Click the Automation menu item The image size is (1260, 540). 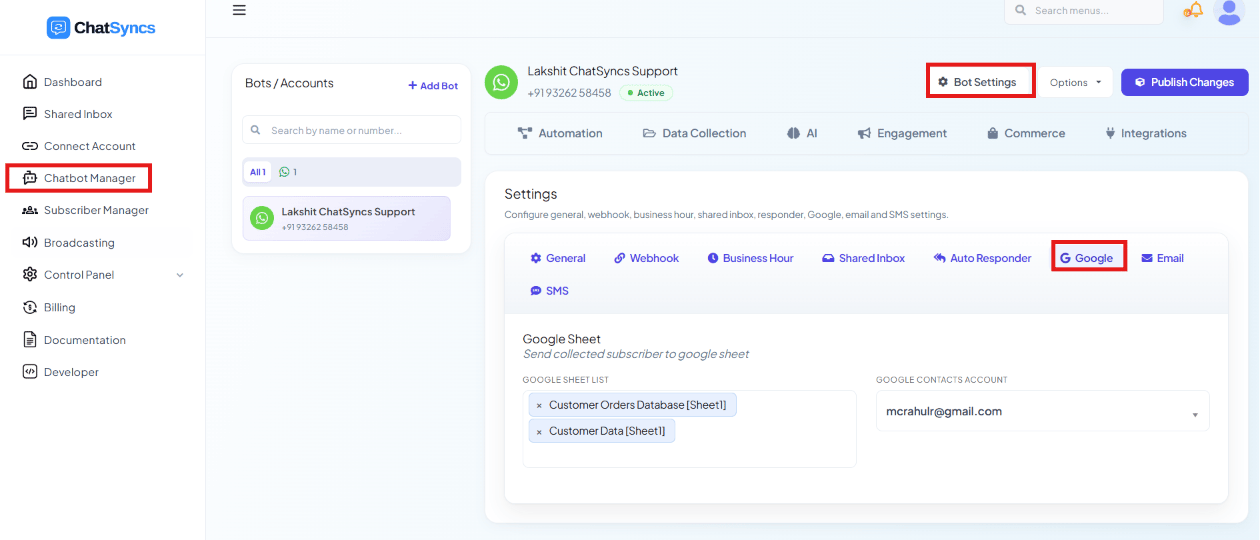coord(560,133)
